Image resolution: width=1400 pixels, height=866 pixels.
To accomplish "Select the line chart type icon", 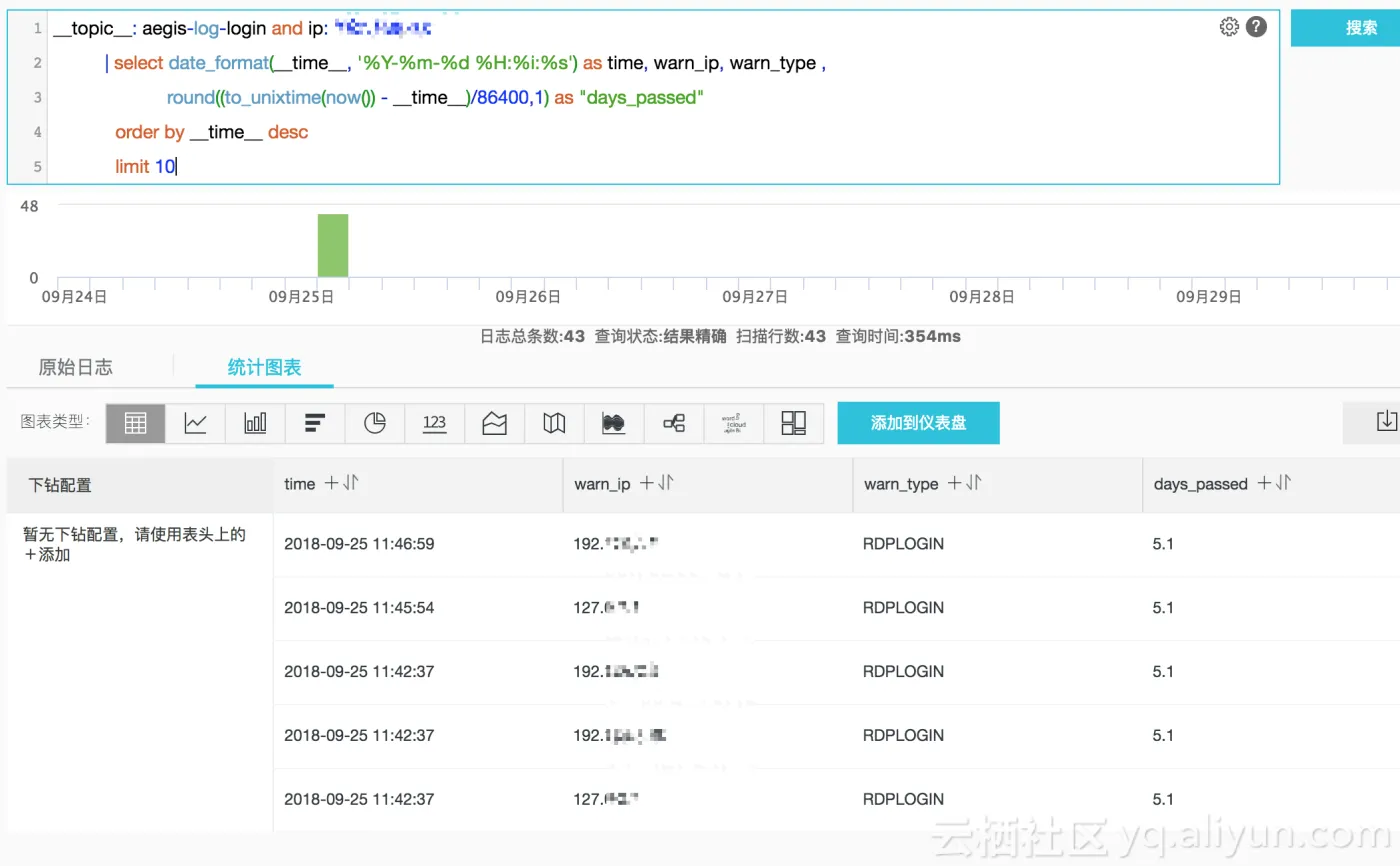I will tap(195, 423).
